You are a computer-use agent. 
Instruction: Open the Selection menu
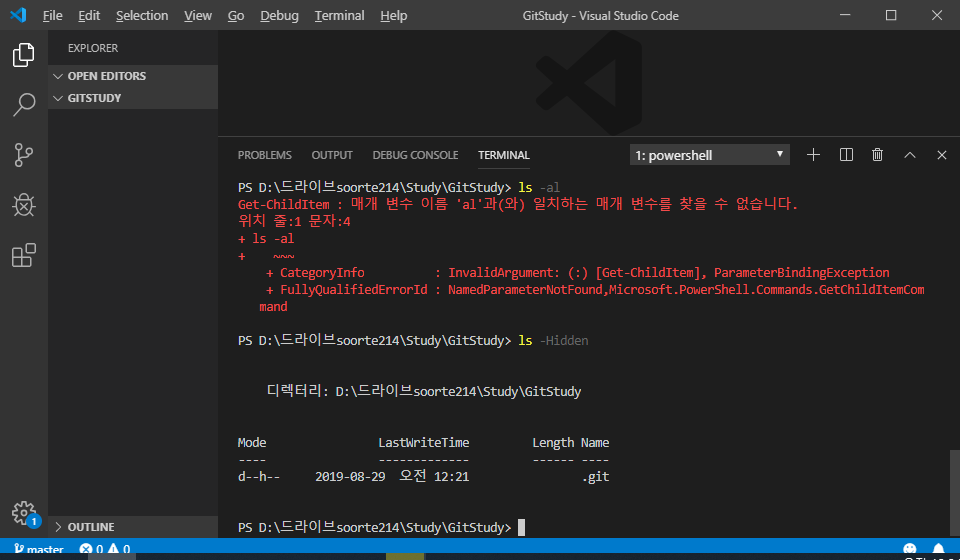tap(142, 15)
